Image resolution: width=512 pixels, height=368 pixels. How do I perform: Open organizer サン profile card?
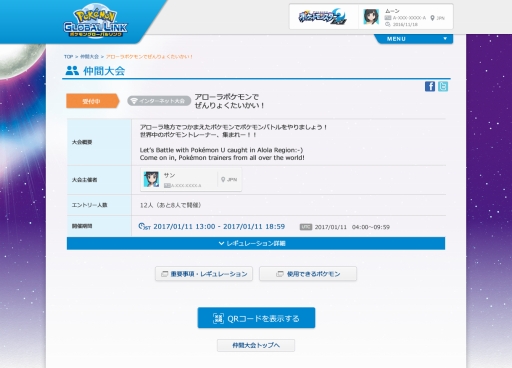coord(191,179)
